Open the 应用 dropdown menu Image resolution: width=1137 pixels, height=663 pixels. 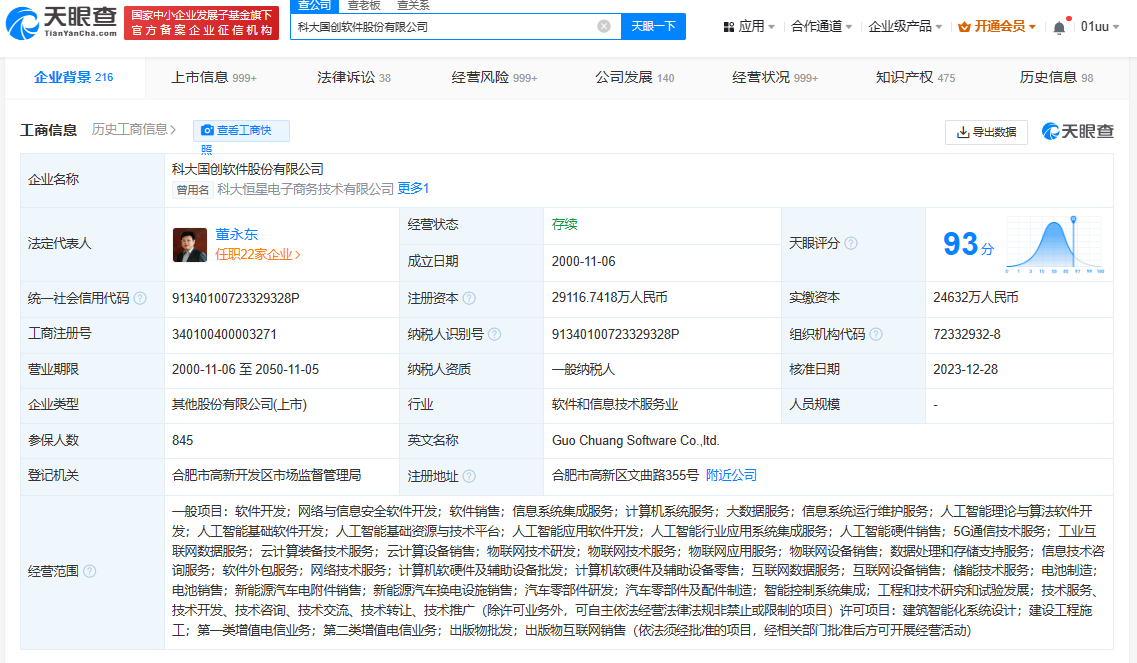click(x=748, y=27)
